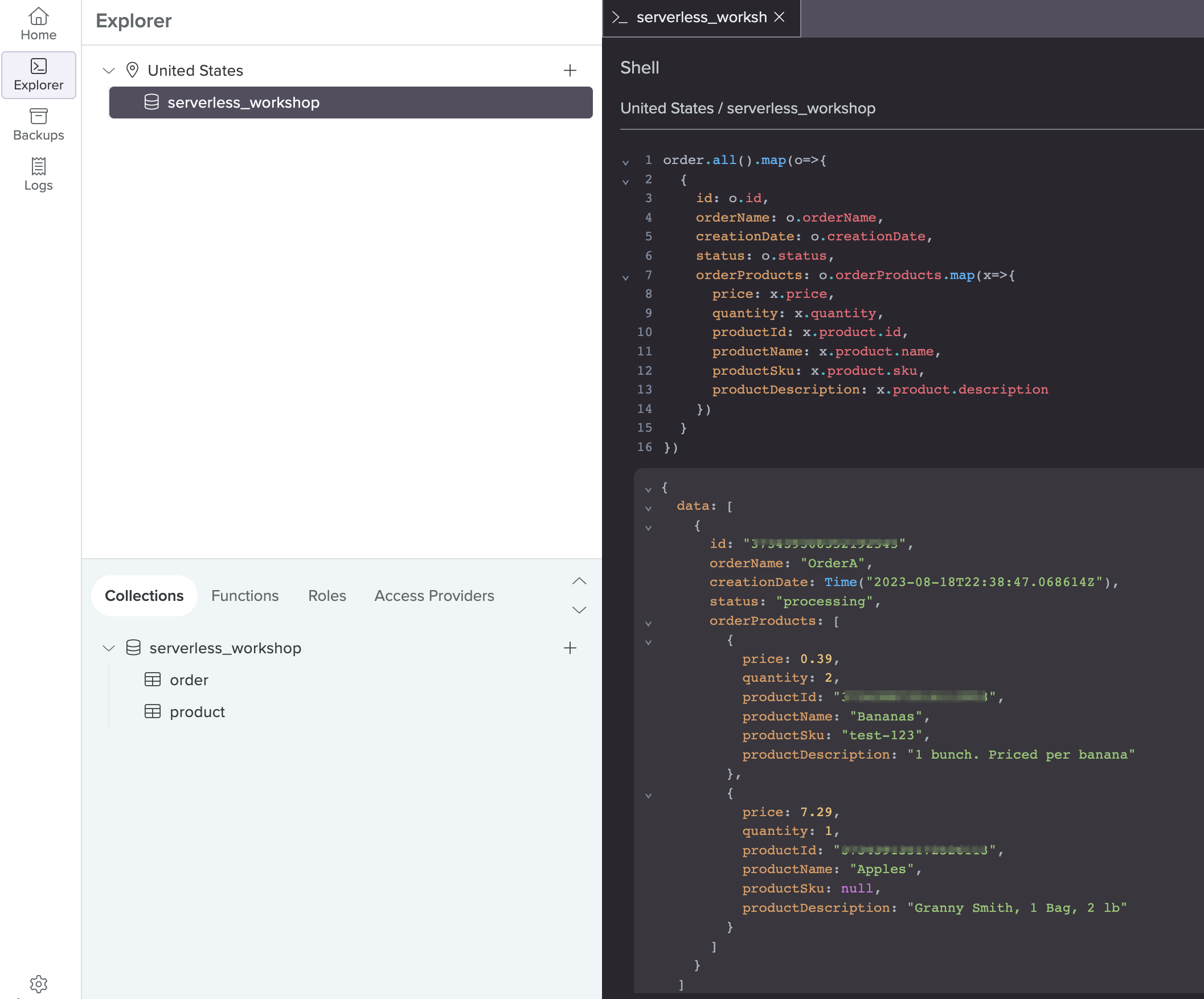Click the product collection table icon

153,712
